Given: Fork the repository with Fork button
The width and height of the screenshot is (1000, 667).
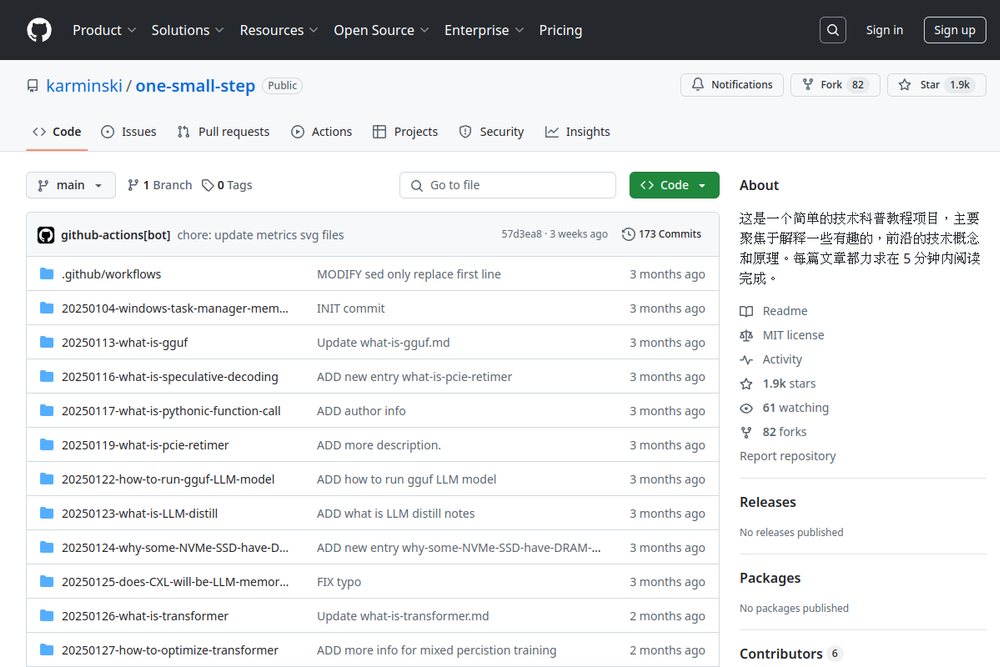Looking at the screenshot, I should pyautogui.click(x=835, y=85).
